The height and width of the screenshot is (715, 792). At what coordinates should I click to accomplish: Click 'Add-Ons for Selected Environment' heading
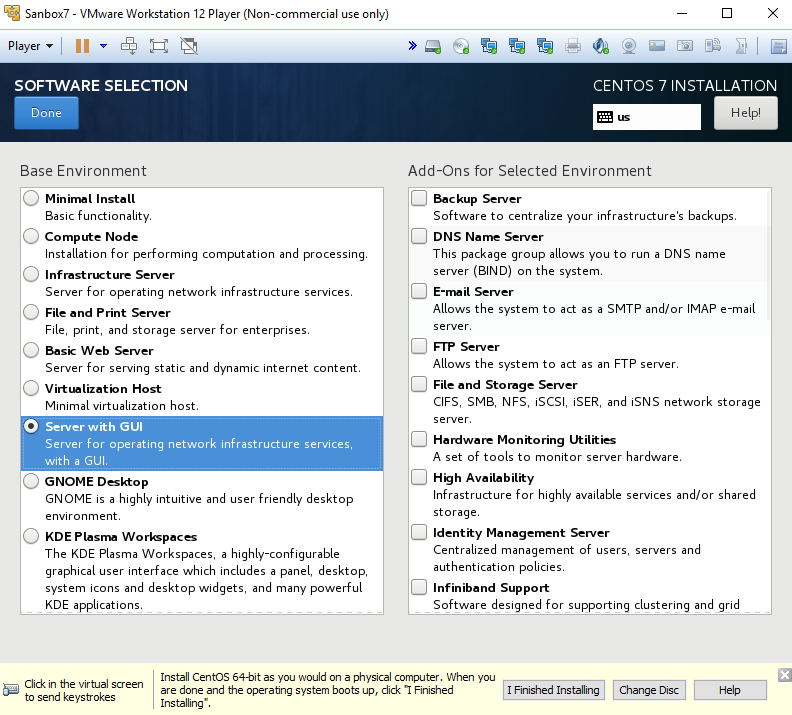point(530,171)
